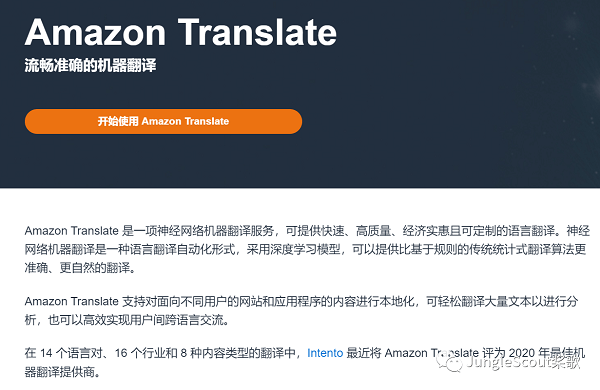This screenshot has height=390, width=600.
Task: Click the JungleScout watermark text
Action: (x=523, y=362)
